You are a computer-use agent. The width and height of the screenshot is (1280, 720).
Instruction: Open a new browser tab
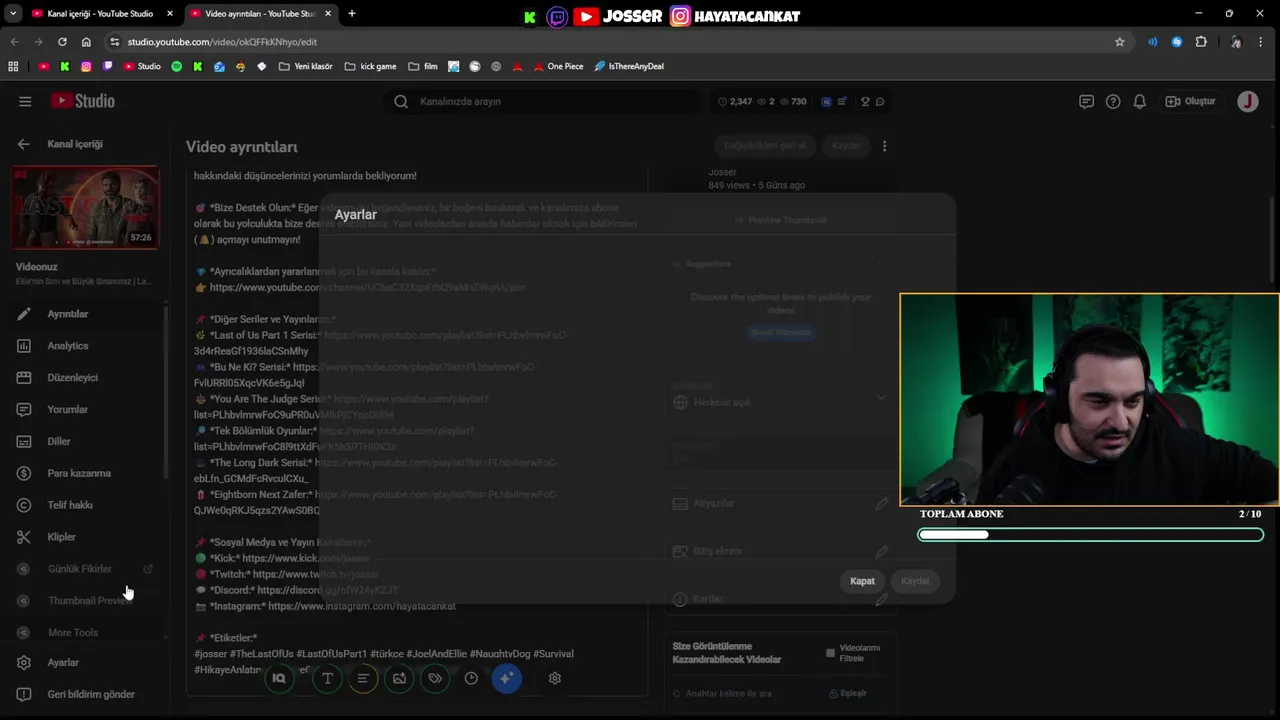(351, 14)
